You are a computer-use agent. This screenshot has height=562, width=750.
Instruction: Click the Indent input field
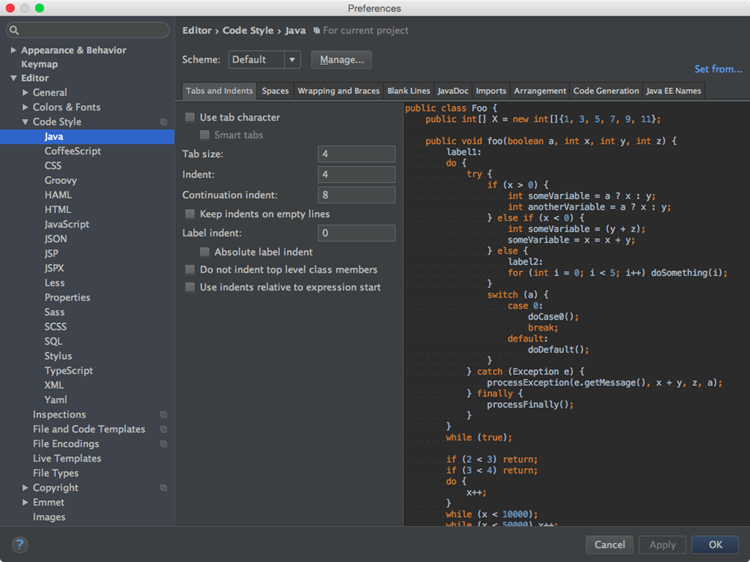356,175
